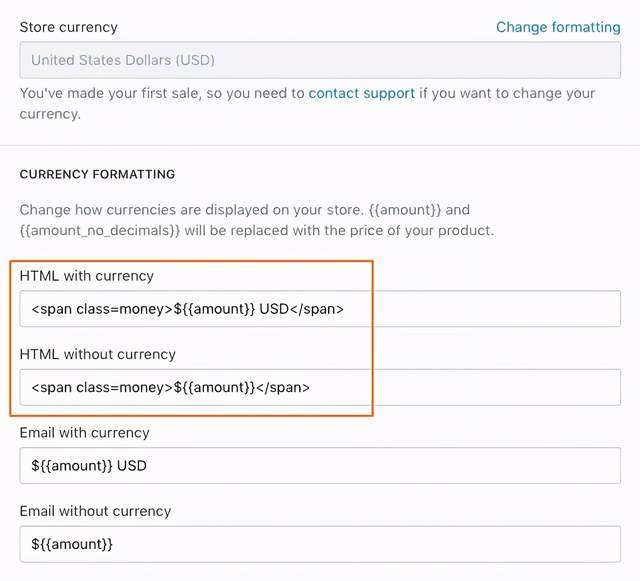Click the HTML without currency label
The width and height of the screenshot is (640, 581).
click(x=98, y=354)
